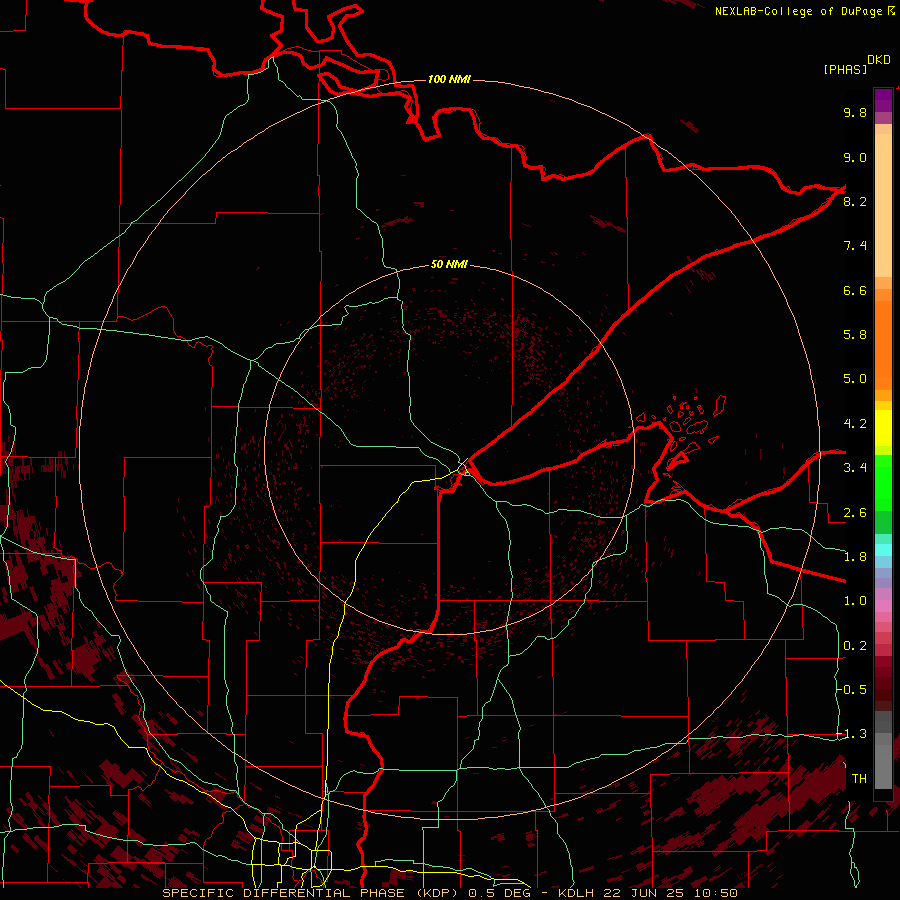The image size is (900, 900).
Task: Click the SPECIFIC DIFFERENTIAL PHASE (KDP) title text
Action: coord(313,893)
